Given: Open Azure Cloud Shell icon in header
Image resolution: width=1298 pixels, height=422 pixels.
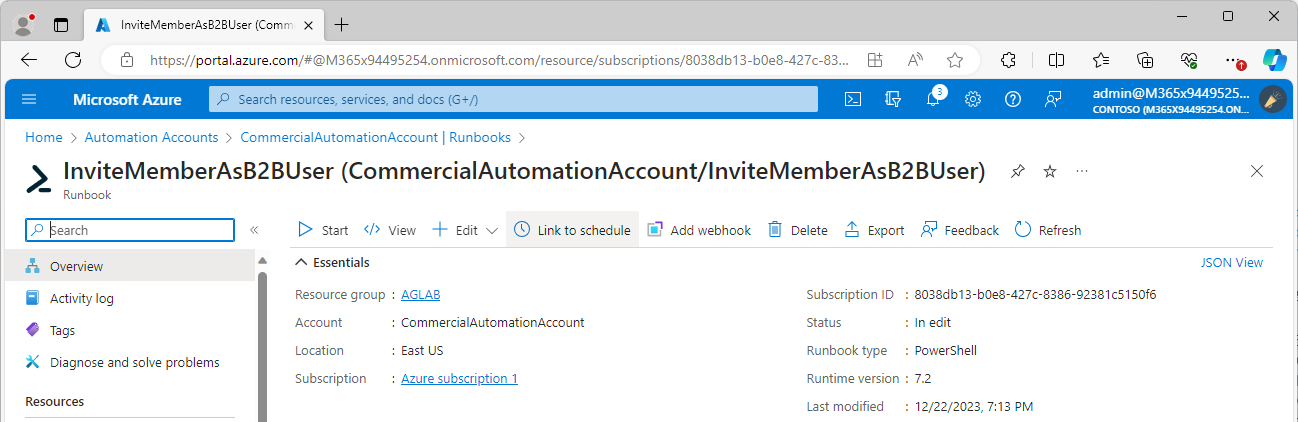Looking at the screenshot, I should point(853,99).
